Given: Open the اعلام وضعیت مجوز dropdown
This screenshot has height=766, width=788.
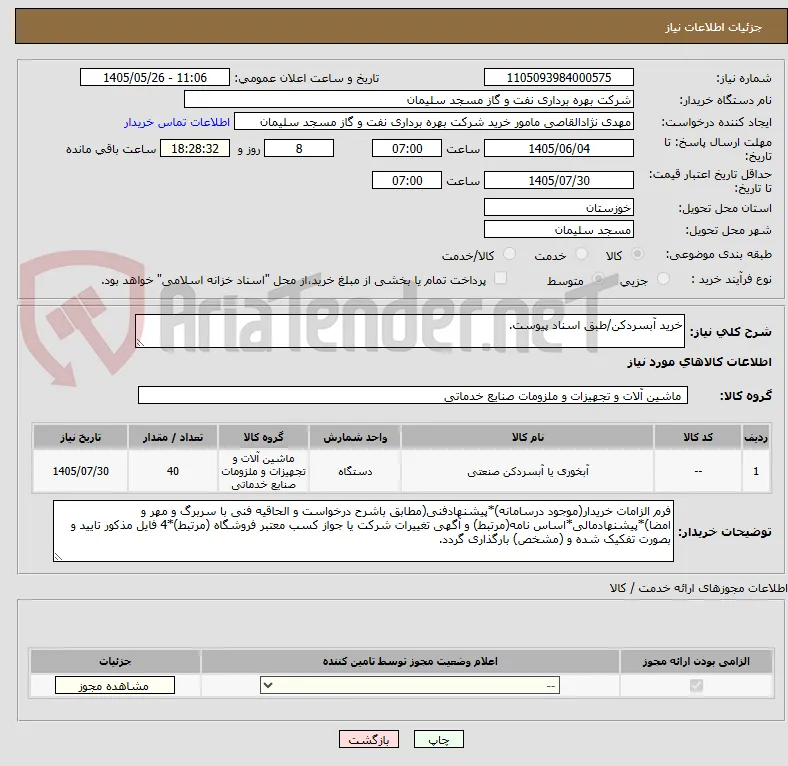Looking at the screenshot, I should pyautogui.click(x=410, y=685).
